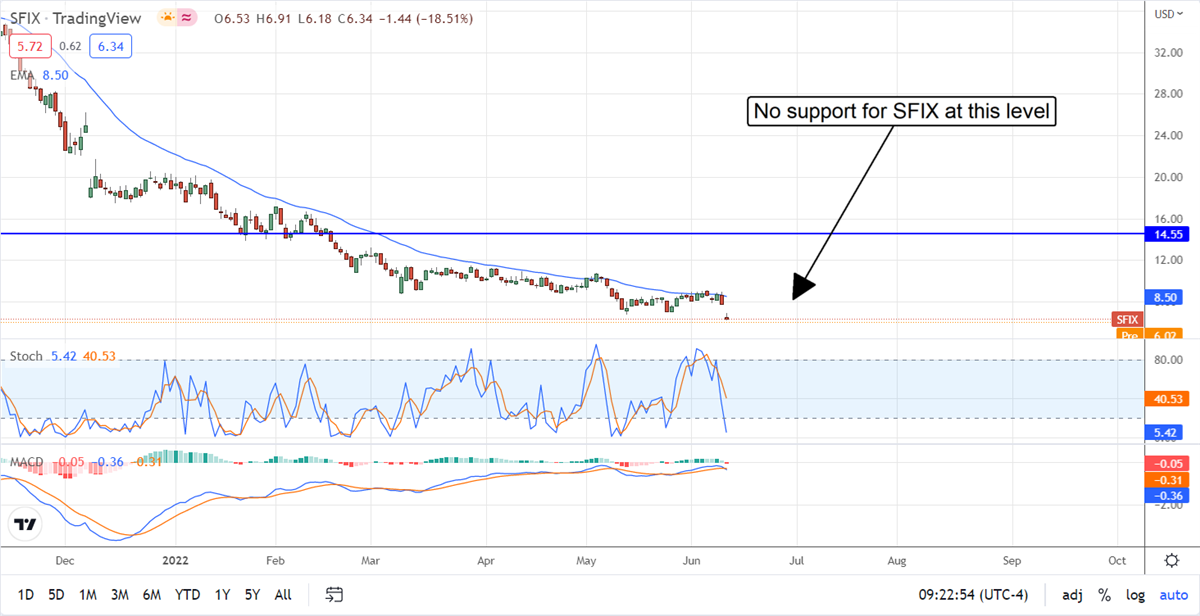Open the go to date calendar icon

point(335,595)
